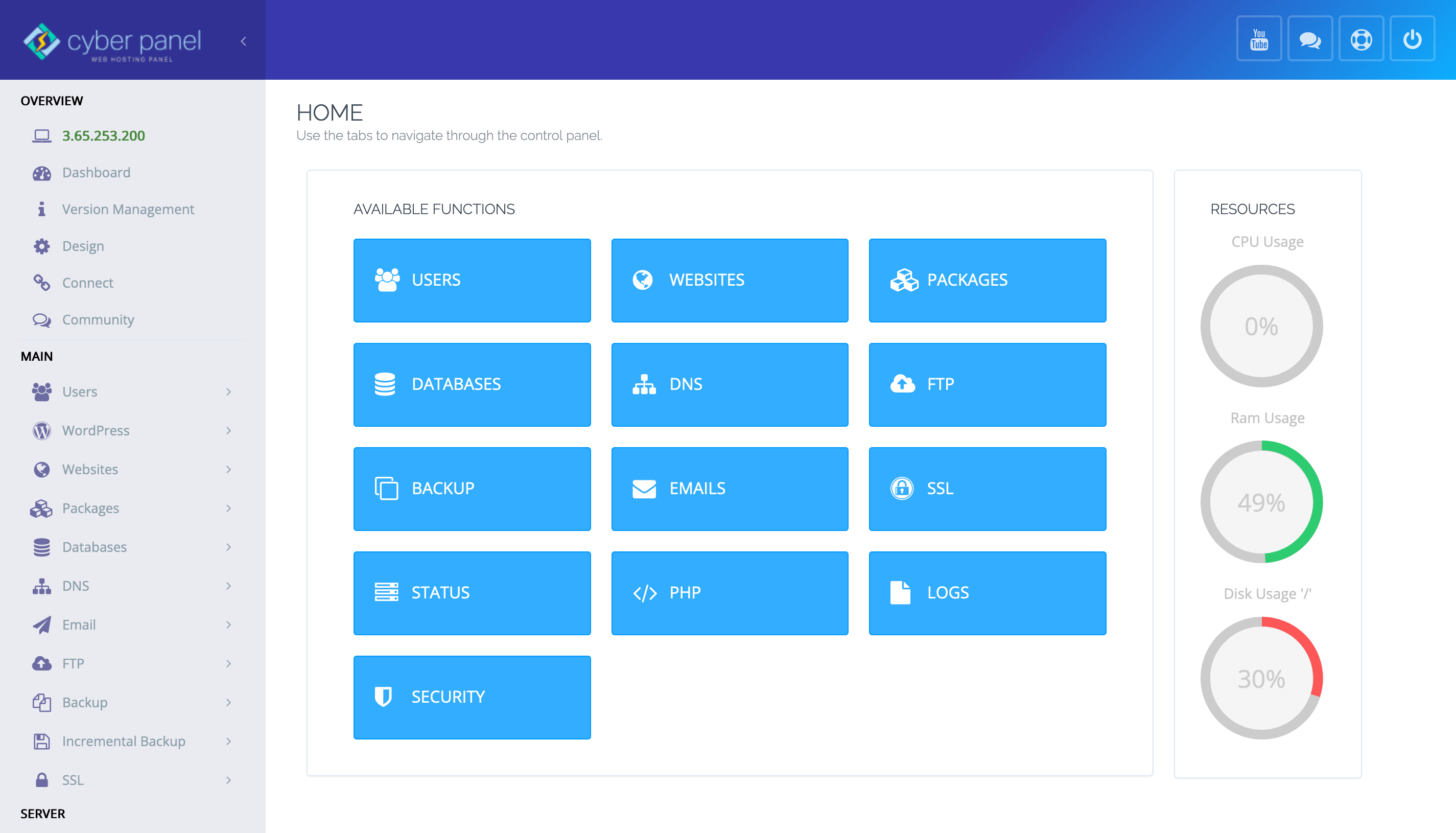Click the server IP address 3.65.253.200
The width and height of the screenshot is (1456, 833).
click(103, 135)
